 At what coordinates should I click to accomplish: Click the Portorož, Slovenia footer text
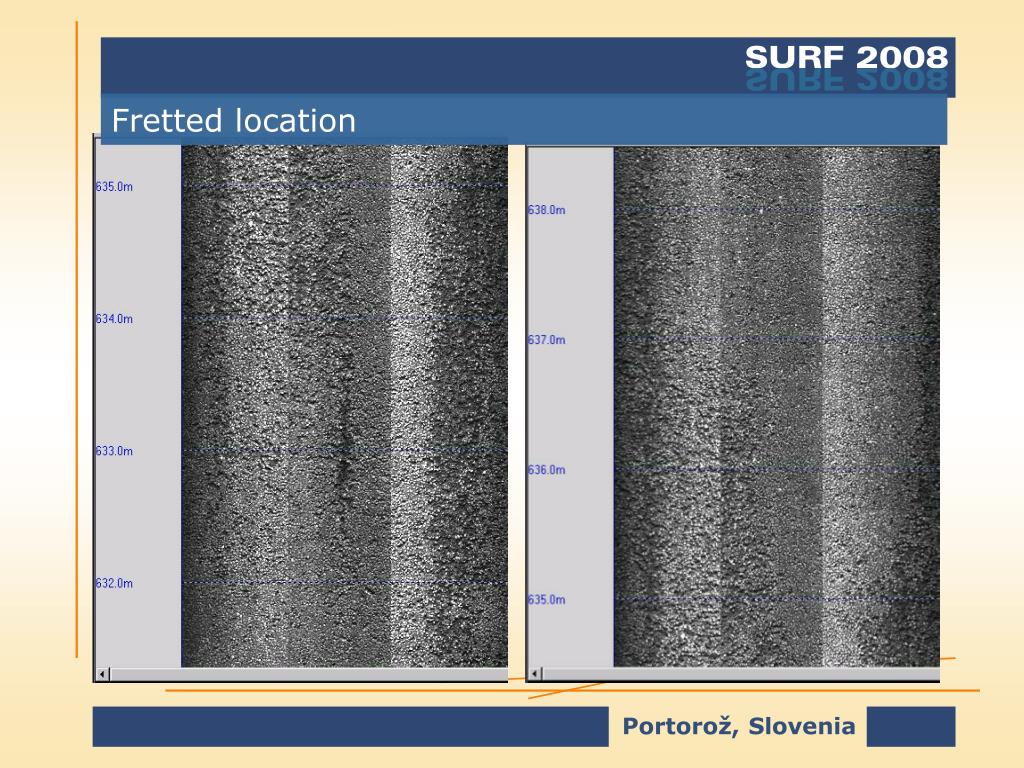point(739,726)
